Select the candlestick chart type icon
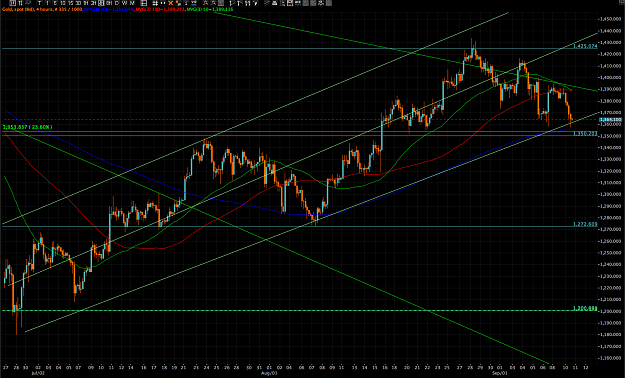The width and height of the screenshot is (625, 378). [x=12, y=3]
